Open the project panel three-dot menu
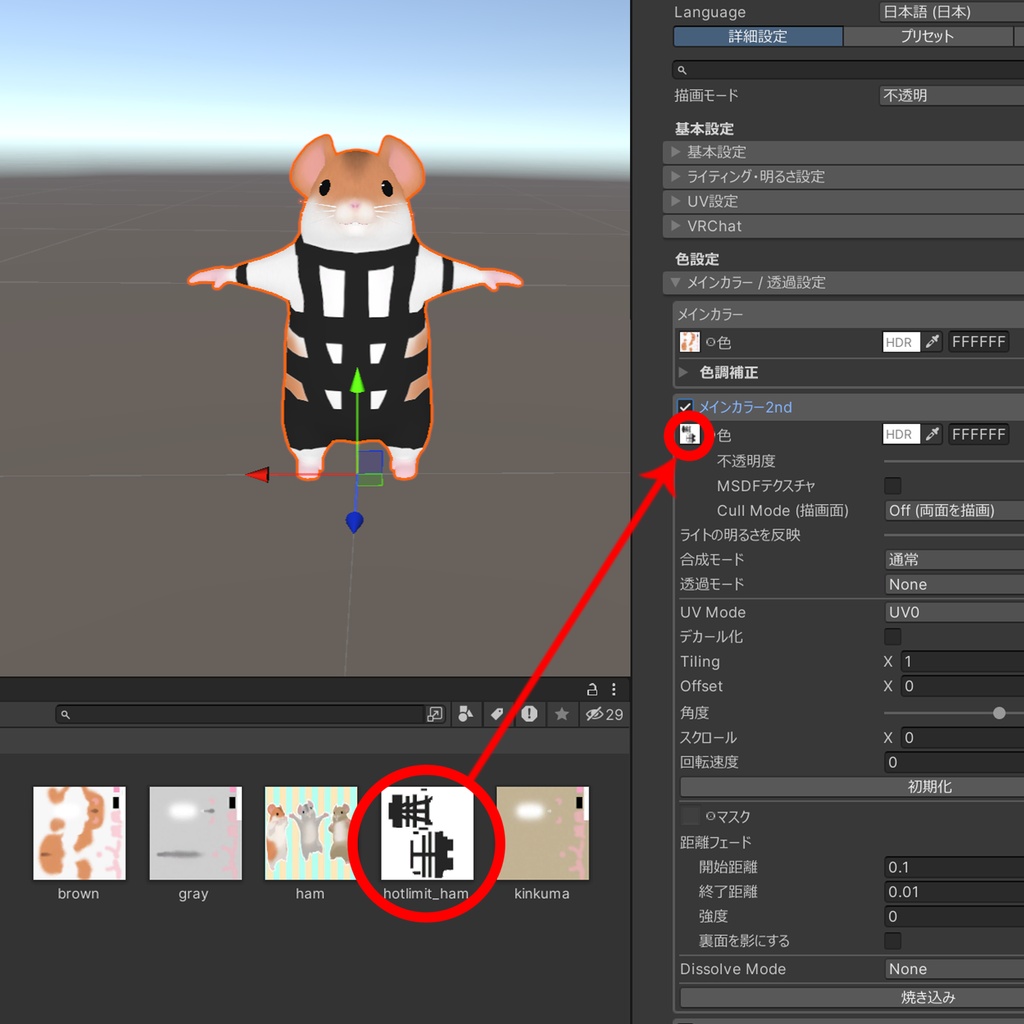Viewport: 1024px width, 1024px height. [x=614, y=689]
